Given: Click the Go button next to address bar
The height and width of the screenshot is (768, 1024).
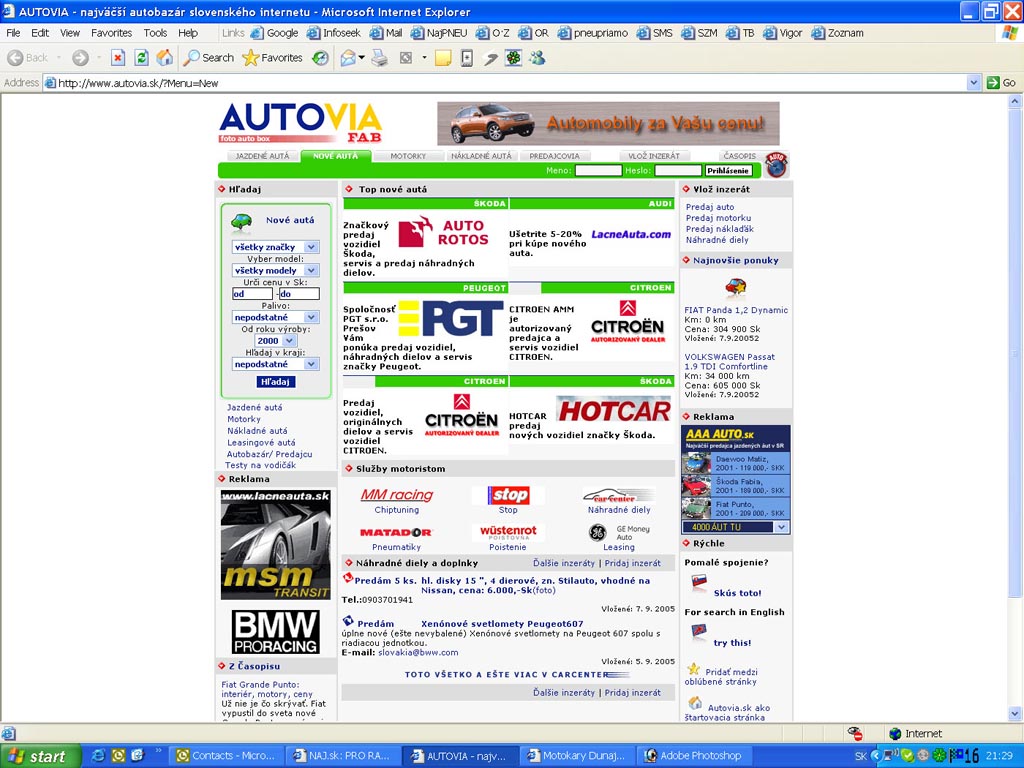Looking at the screenshot, I should tap(1002, 83).
